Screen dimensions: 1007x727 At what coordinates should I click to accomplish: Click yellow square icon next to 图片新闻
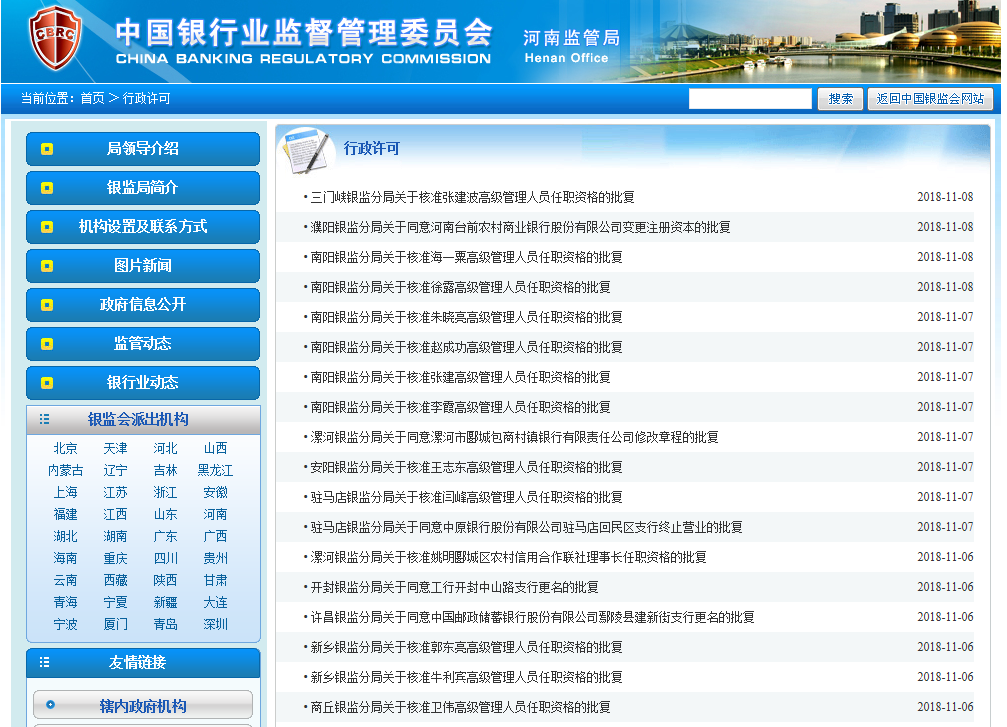pos(47,266)
